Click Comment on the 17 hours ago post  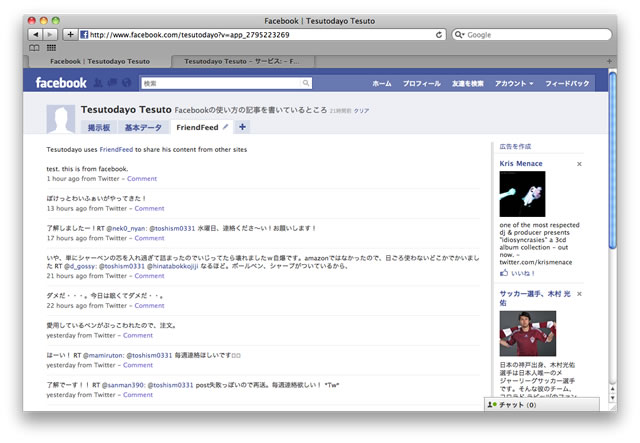pyautogui.click(x=149, y=238)
